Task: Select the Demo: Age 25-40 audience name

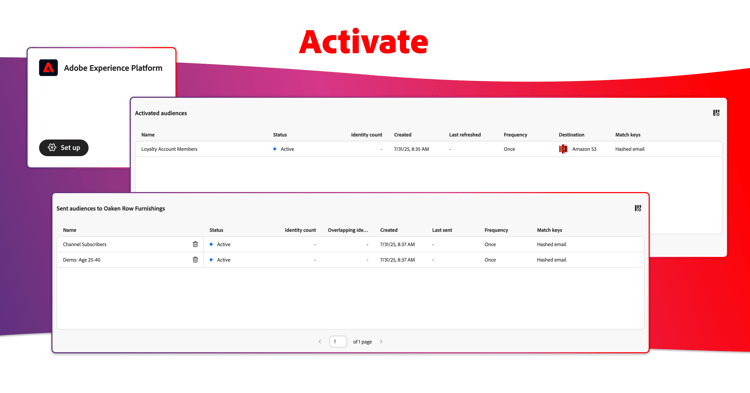Action: [82, 260]
